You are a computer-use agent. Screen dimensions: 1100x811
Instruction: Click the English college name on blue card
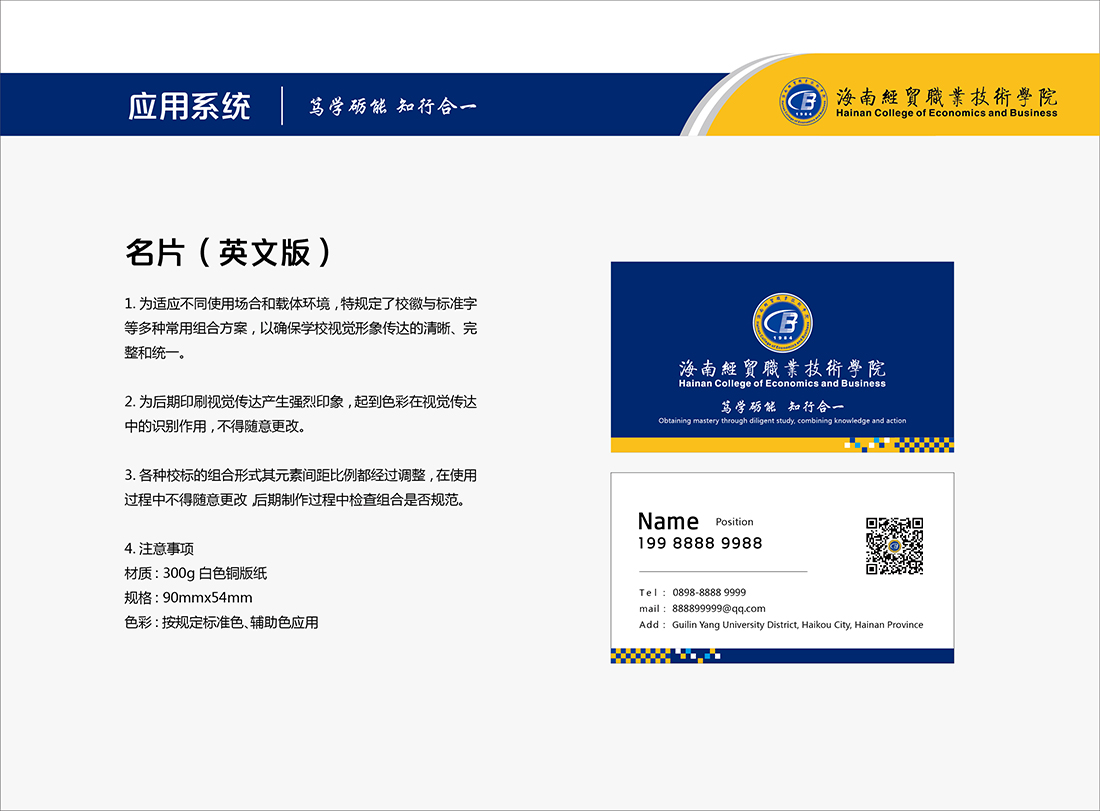(782, 383)
